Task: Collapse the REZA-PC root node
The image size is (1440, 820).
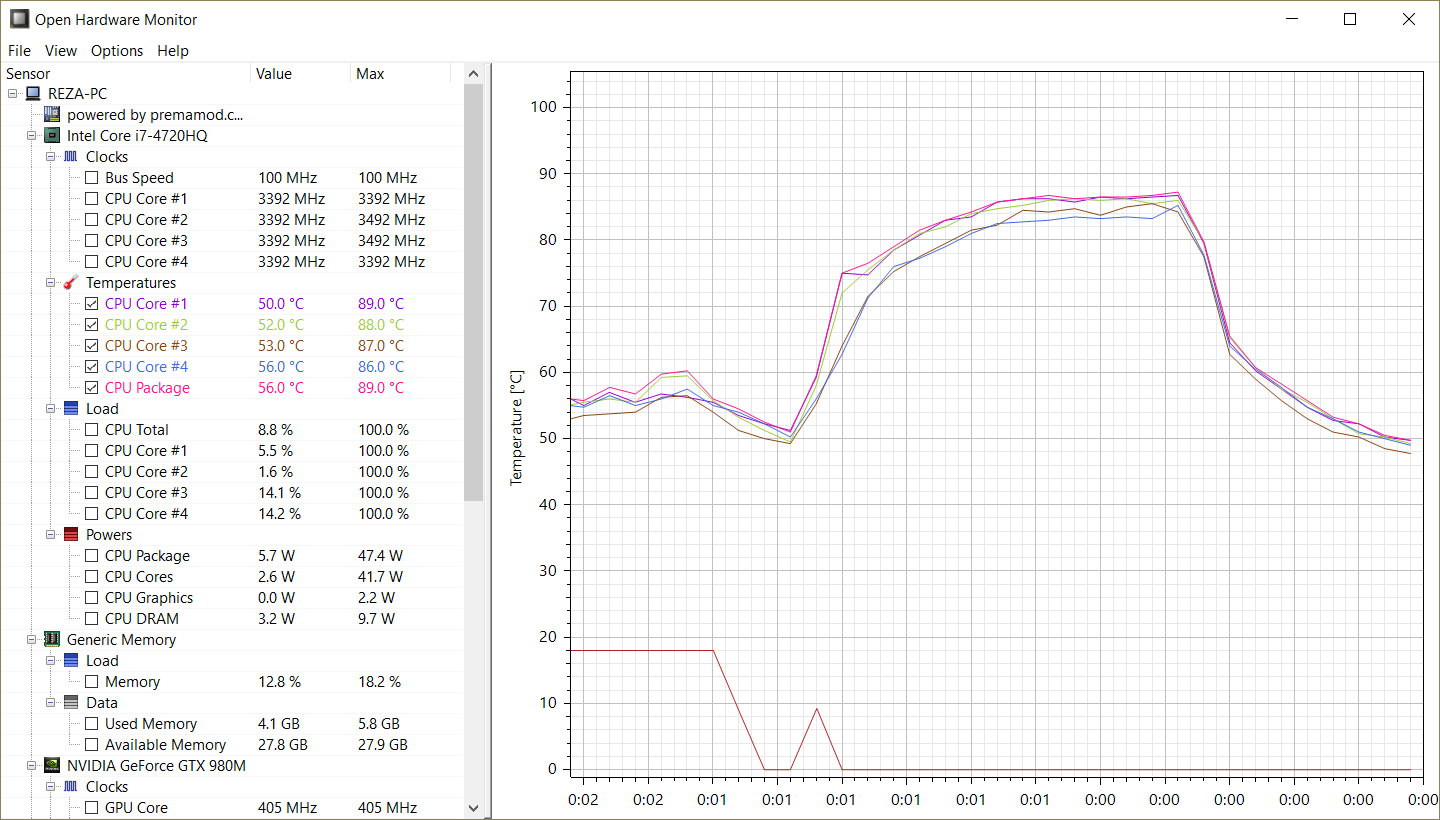Action: point(13,93)
